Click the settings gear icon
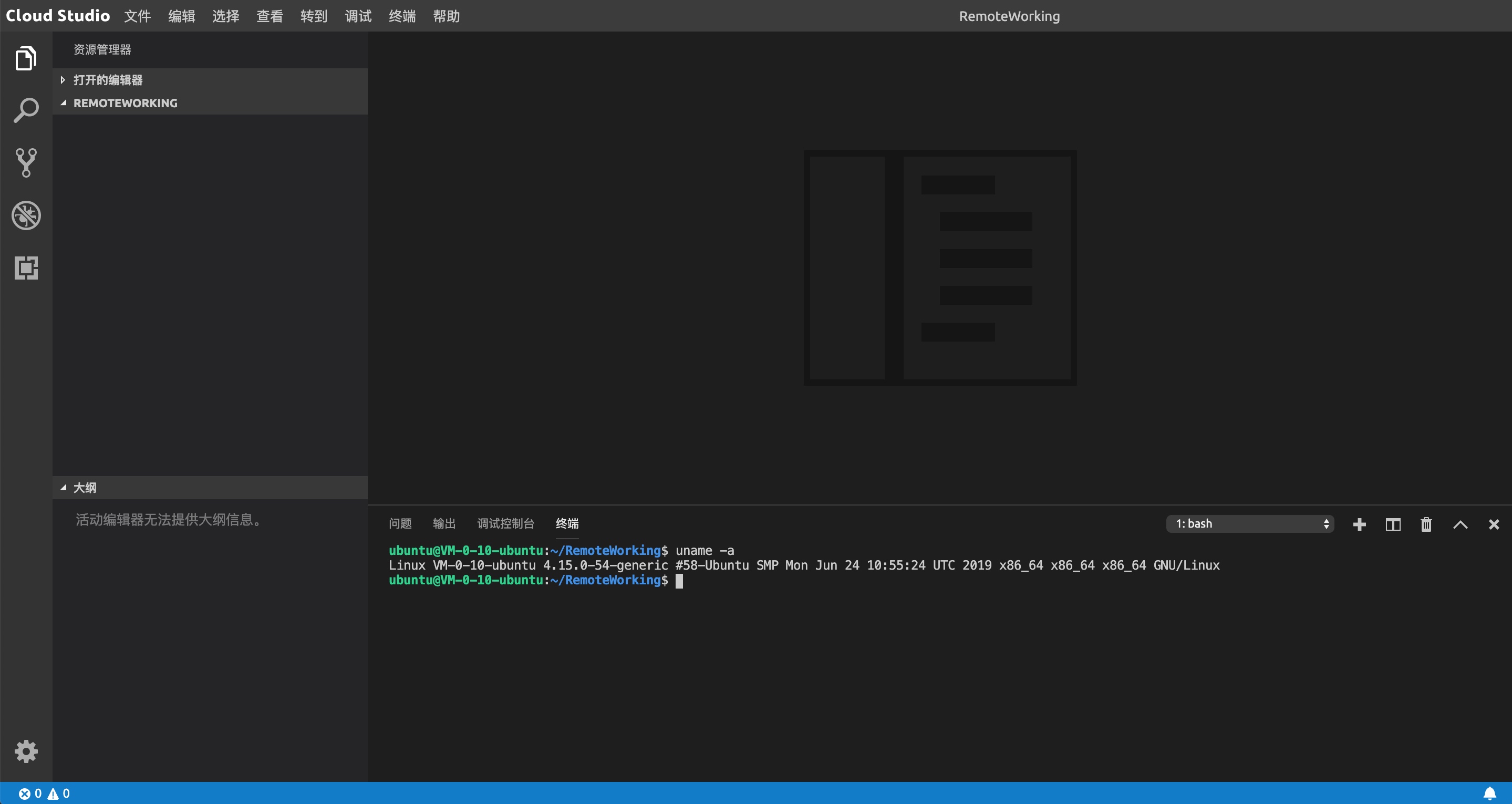This screenshot has height=804, width=1512. 26,751
